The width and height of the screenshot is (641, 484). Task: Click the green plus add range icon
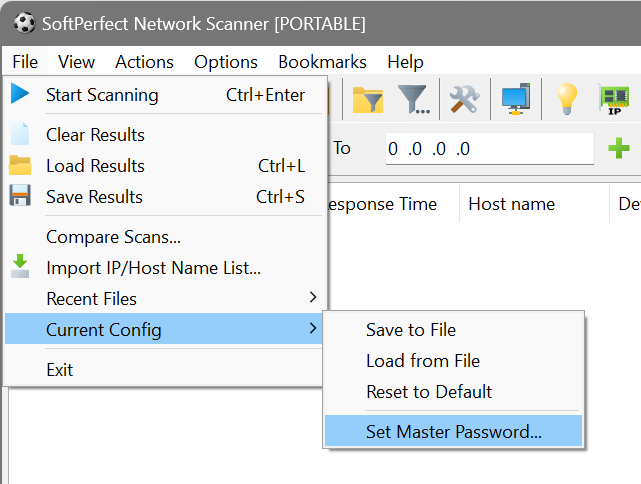tap(619, 148)
